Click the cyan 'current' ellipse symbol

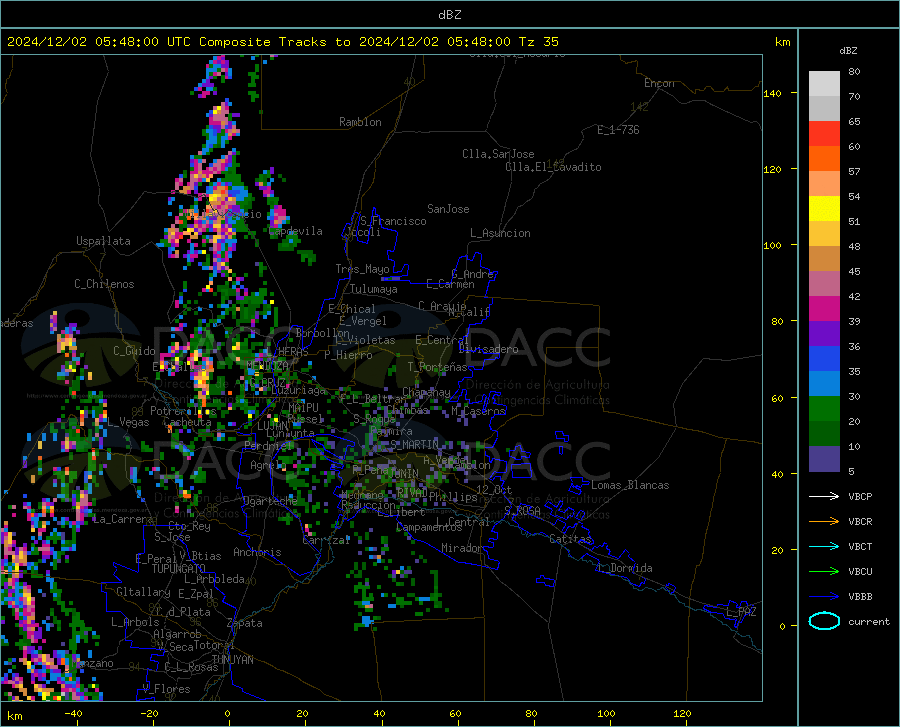pos(824,621)
